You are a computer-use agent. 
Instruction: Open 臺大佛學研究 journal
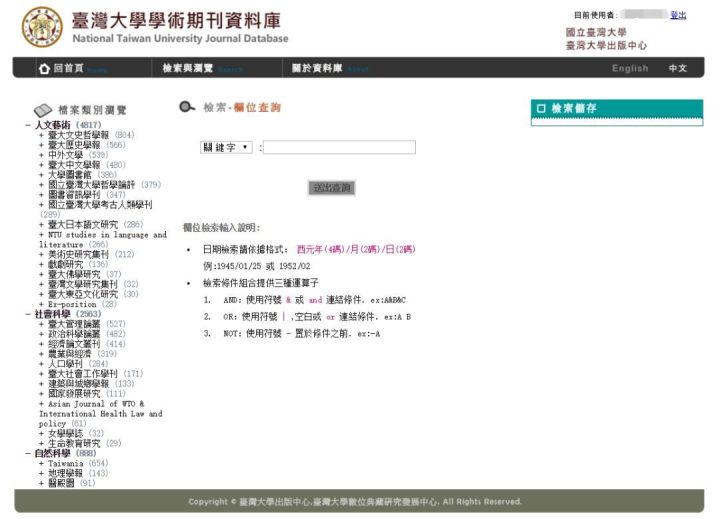coord(74,274)
